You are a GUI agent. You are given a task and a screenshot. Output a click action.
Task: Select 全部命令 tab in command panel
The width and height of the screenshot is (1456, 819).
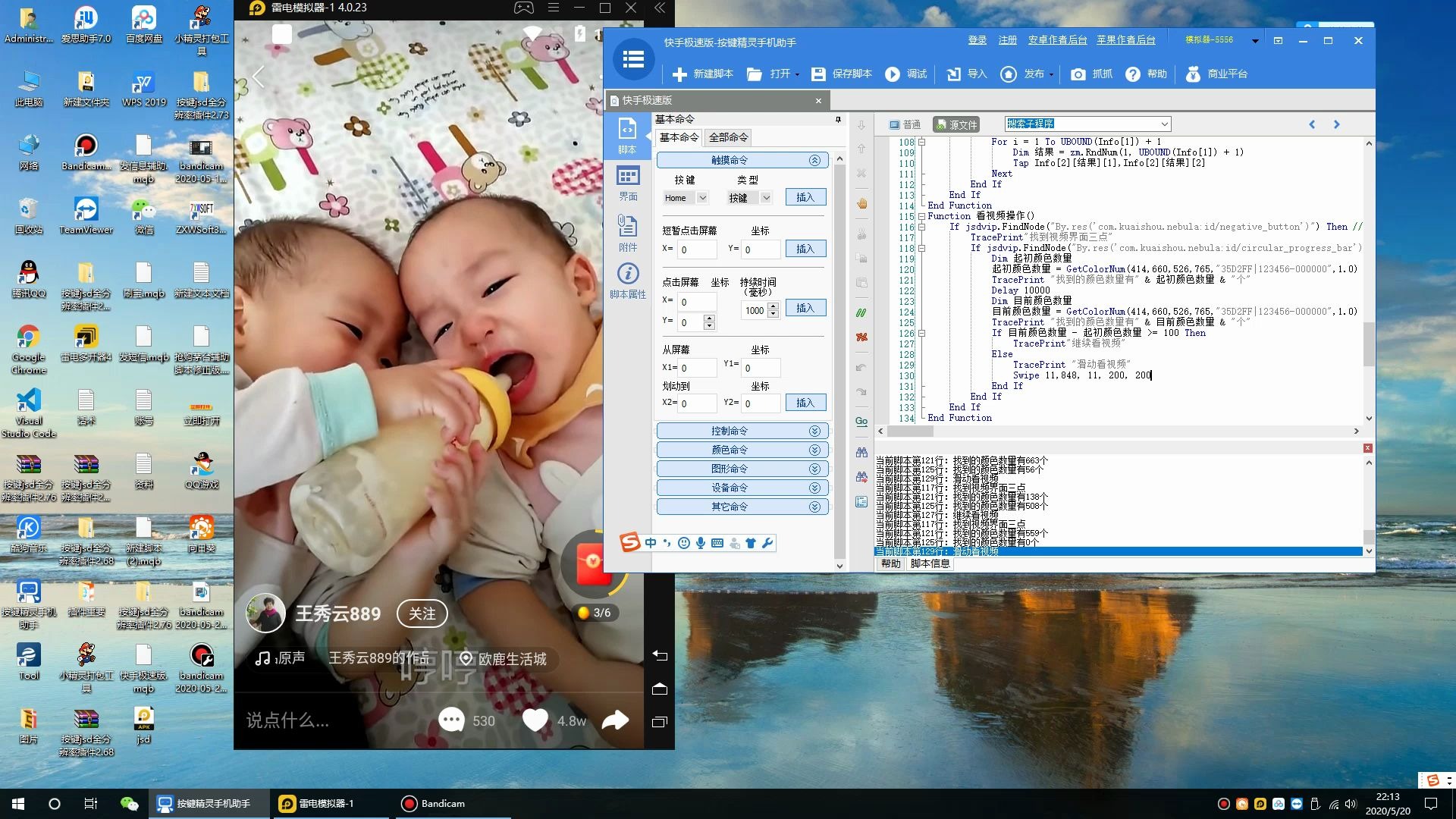point(728,137)
